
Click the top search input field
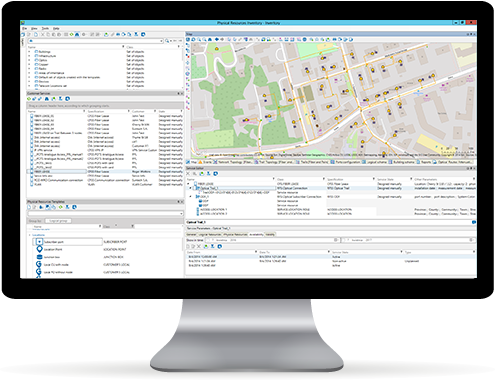[95, 41]
